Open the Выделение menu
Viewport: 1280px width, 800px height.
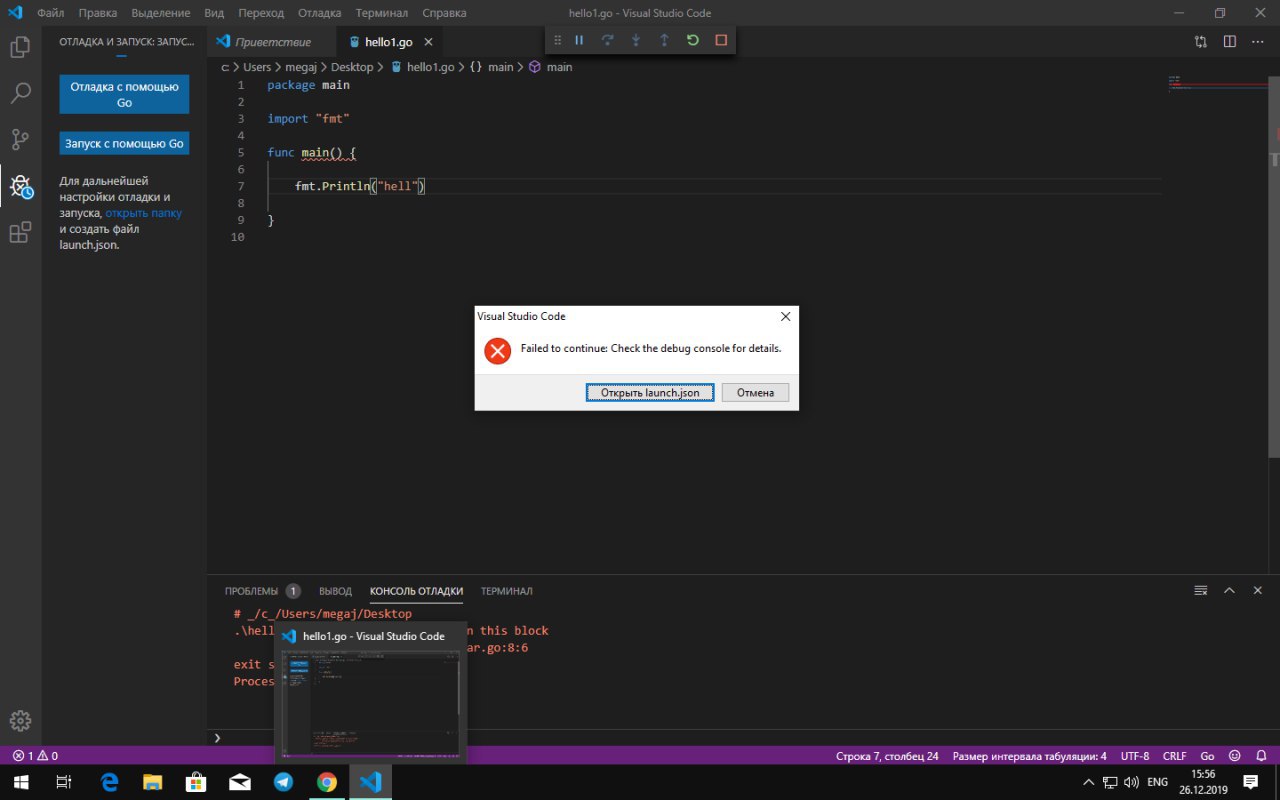pyautogui.click(x=160, y=13)
